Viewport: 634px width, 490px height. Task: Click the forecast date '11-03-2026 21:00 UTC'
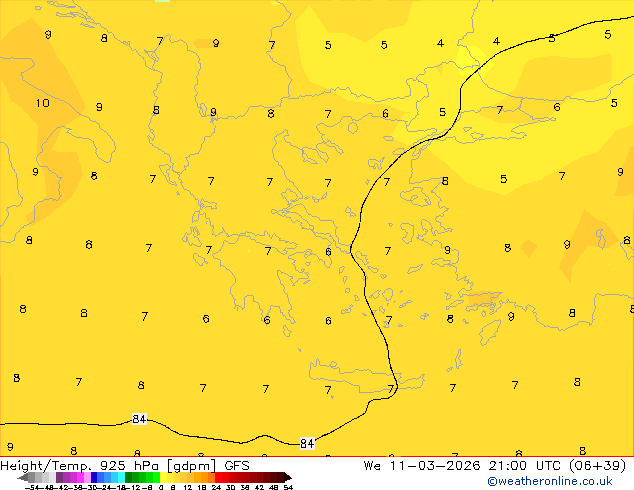click(475, 466)
